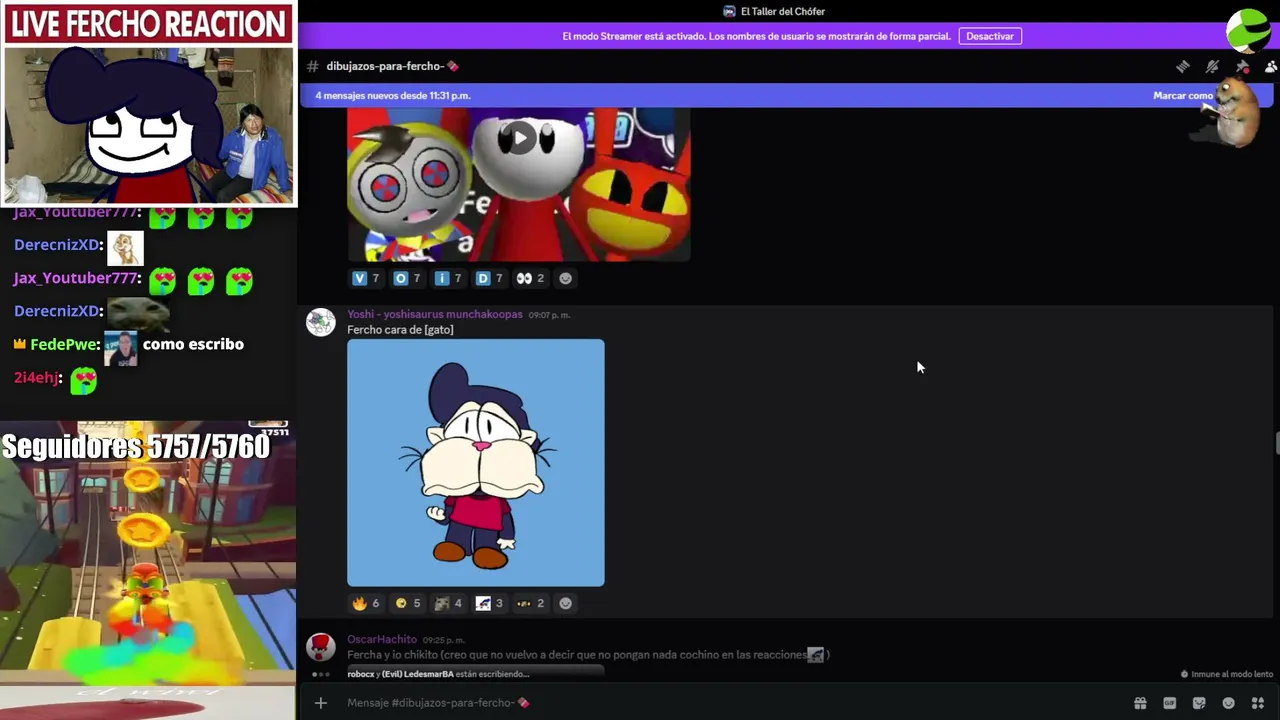The width and height of the screenshot is (1280, 720).
Task: Click the channel hashtag icon in header
Action: (x=312, y=66)
